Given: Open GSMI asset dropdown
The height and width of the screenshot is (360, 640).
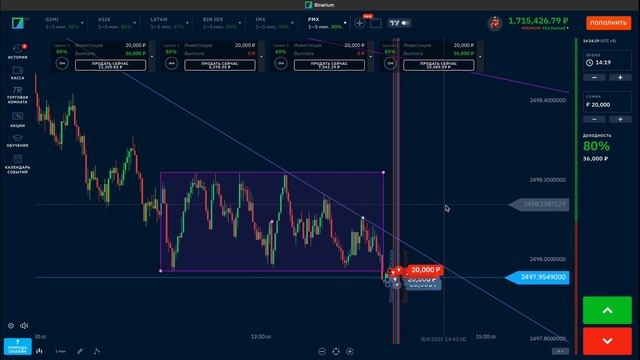Looking at the screenshot, I should (82, 23).
